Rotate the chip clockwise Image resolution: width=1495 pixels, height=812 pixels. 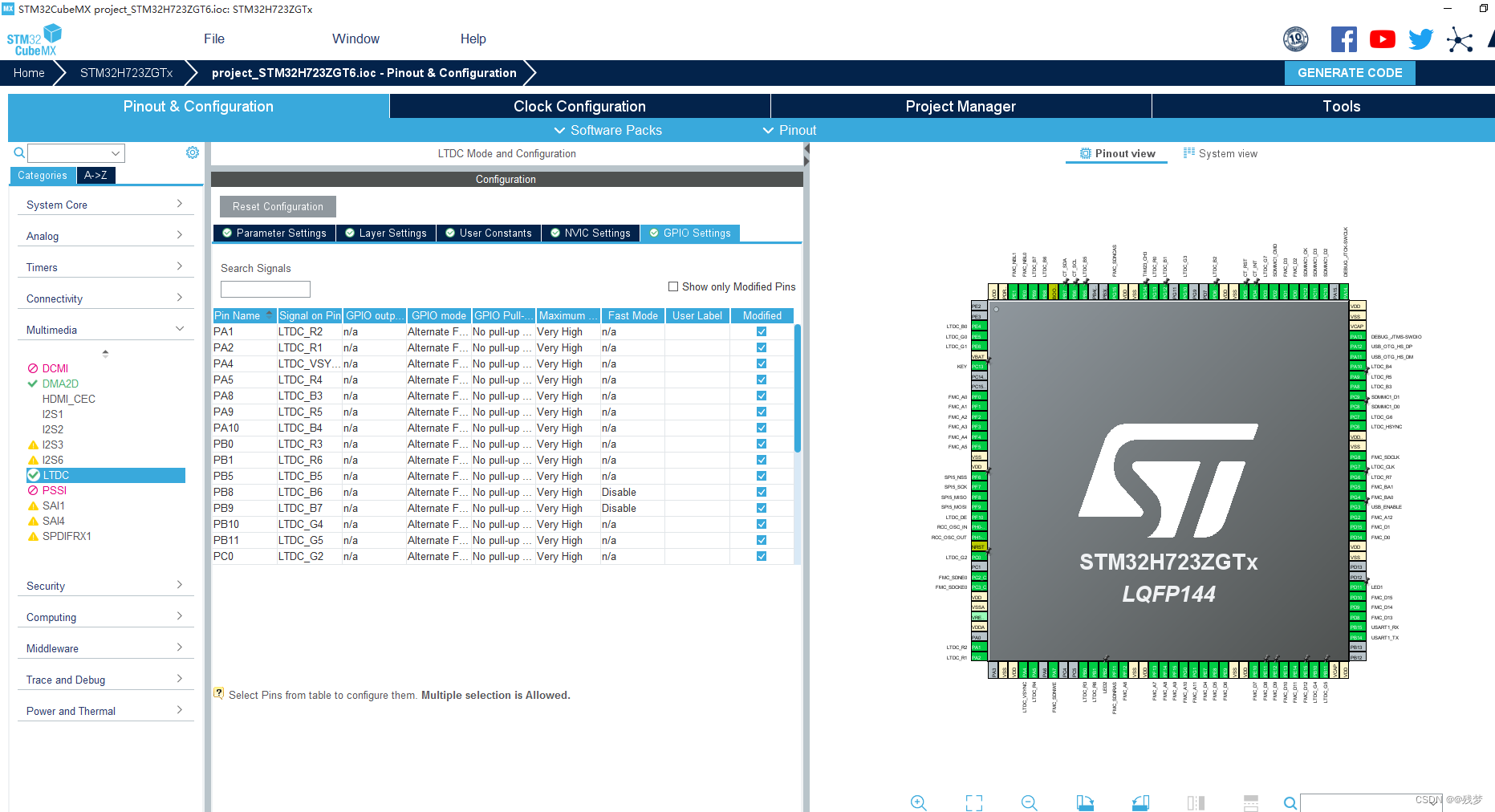(1086, 802)
